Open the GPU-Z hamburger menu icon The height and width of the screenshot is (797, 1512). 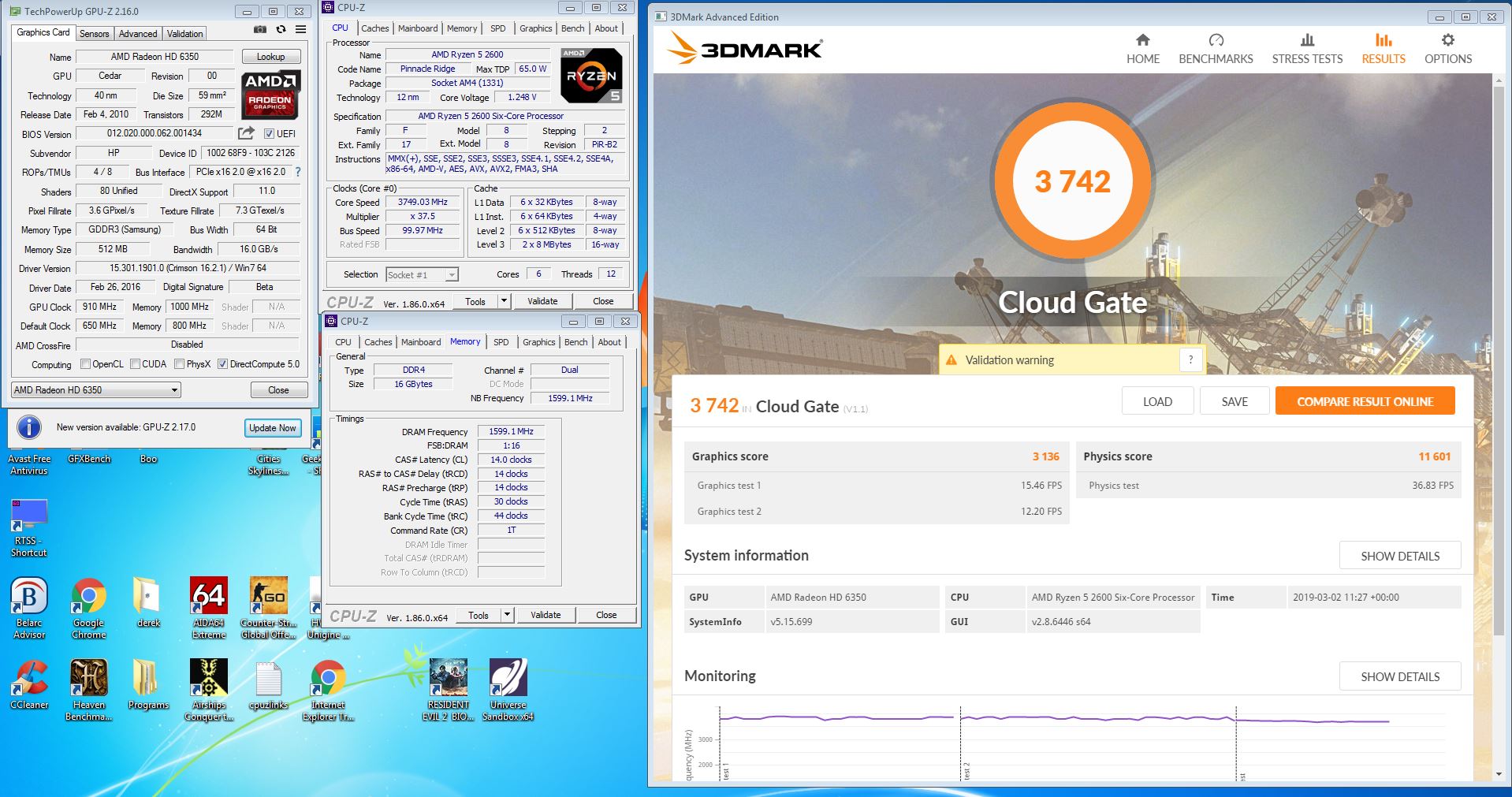300,30
